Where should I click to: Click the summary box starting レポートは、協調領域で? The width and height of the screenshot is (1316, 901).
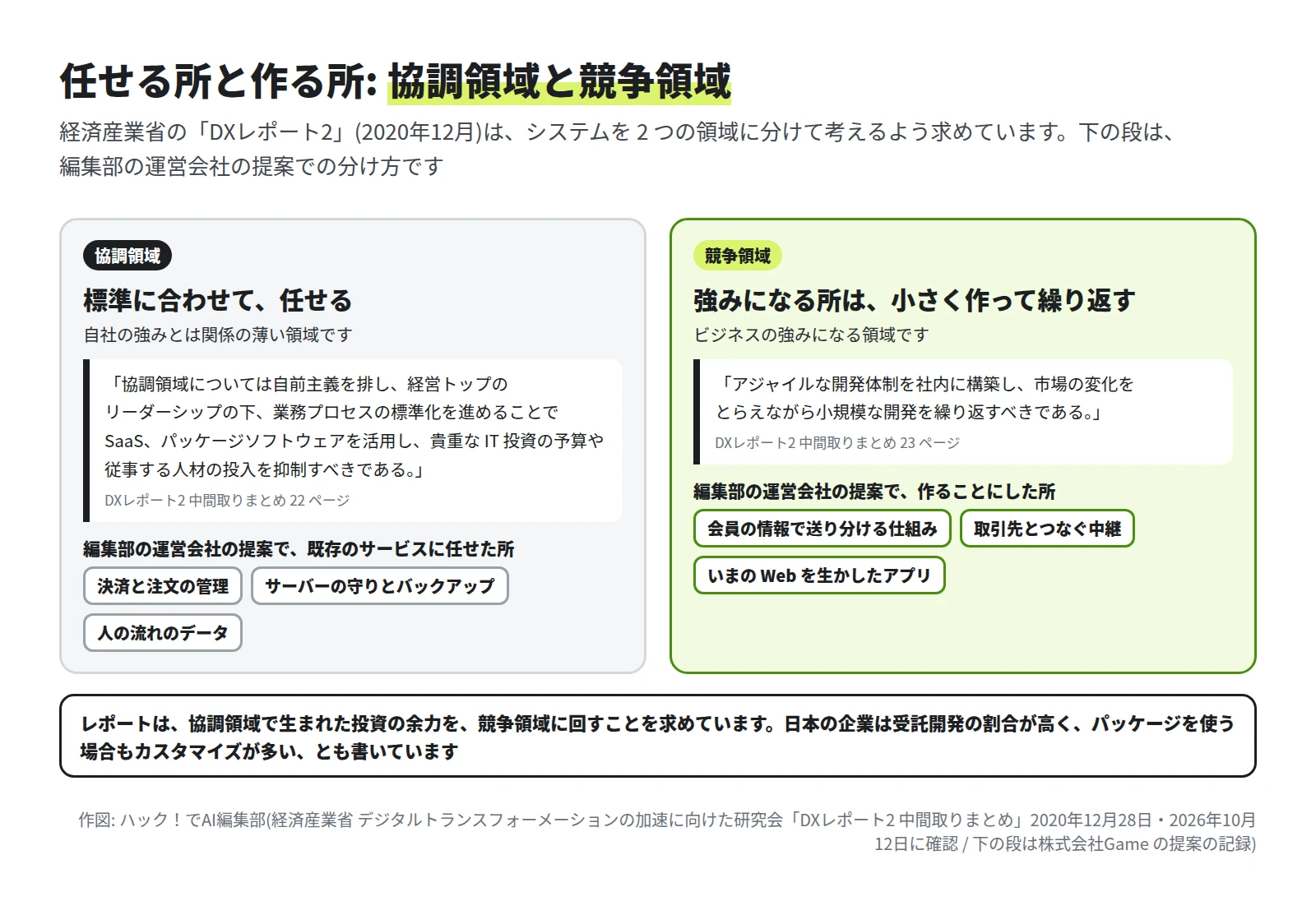pos(658,737)
